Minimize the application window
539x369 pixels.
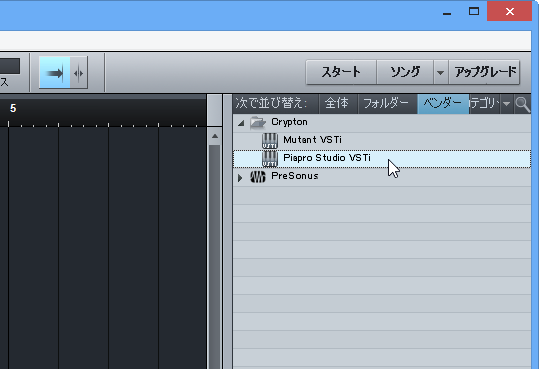tap(447, 12)
